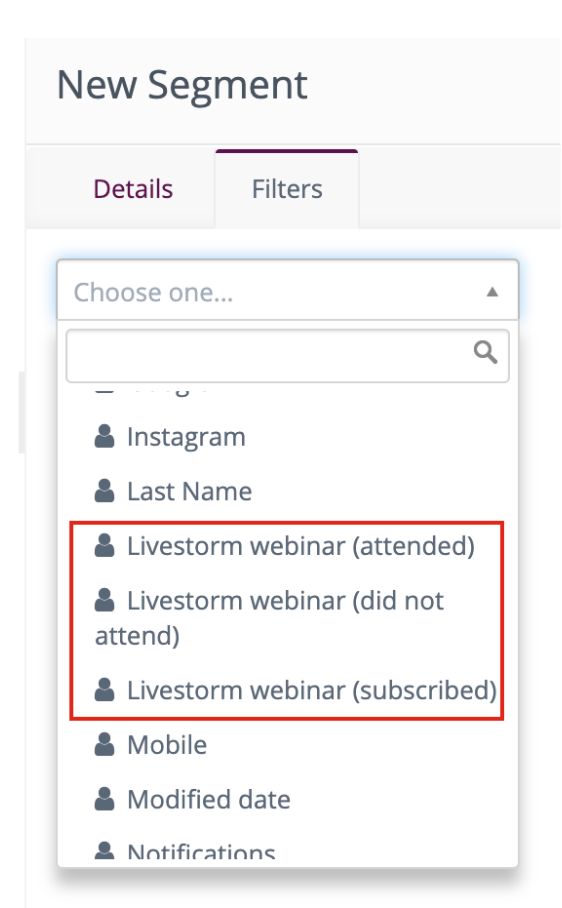Pick the Livestorm webinar (did not attend) option
The height and width of the screenshot is (908, 562).
coord(288,618)
